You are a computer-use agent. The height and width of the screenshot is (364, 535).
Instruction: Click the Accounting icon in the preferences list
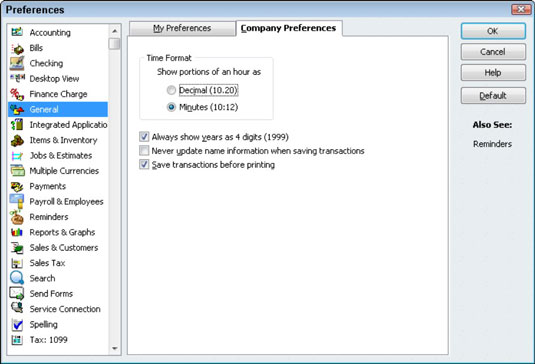[x=17, y=32]
